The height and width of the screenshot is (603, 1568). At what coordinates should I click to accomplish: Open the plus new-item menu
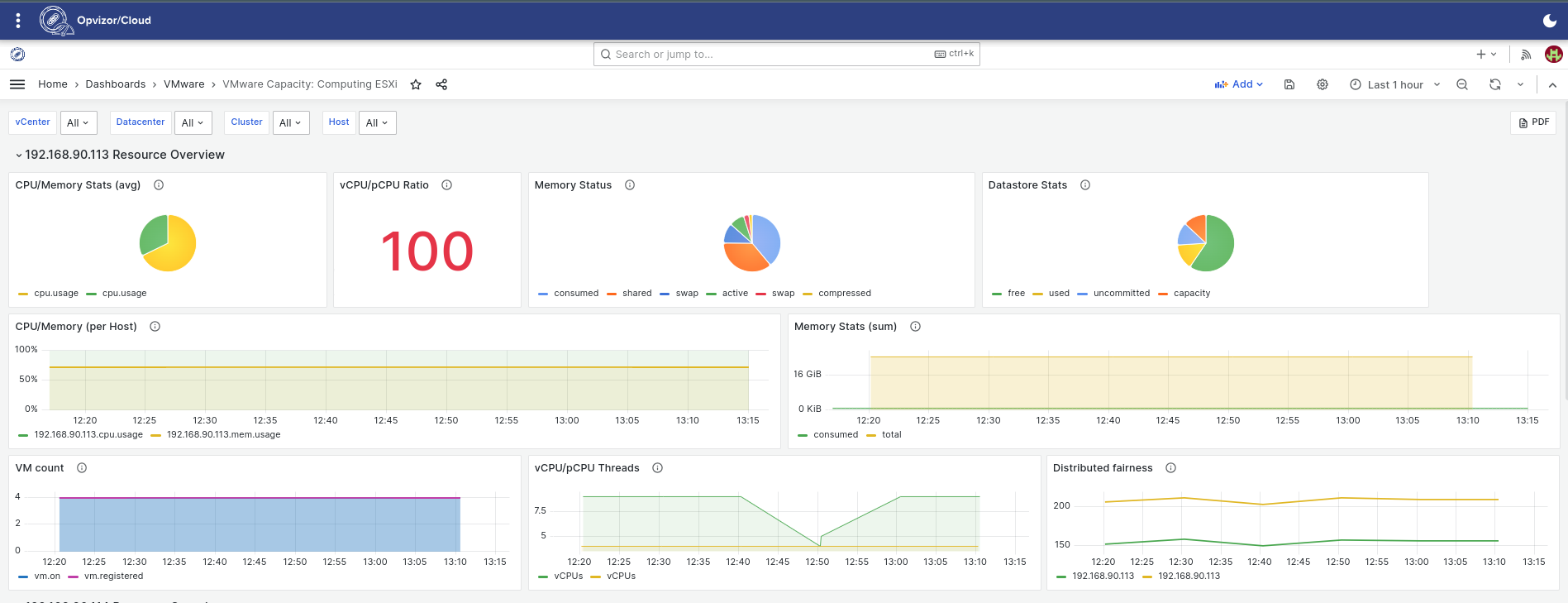point(1486,55)
